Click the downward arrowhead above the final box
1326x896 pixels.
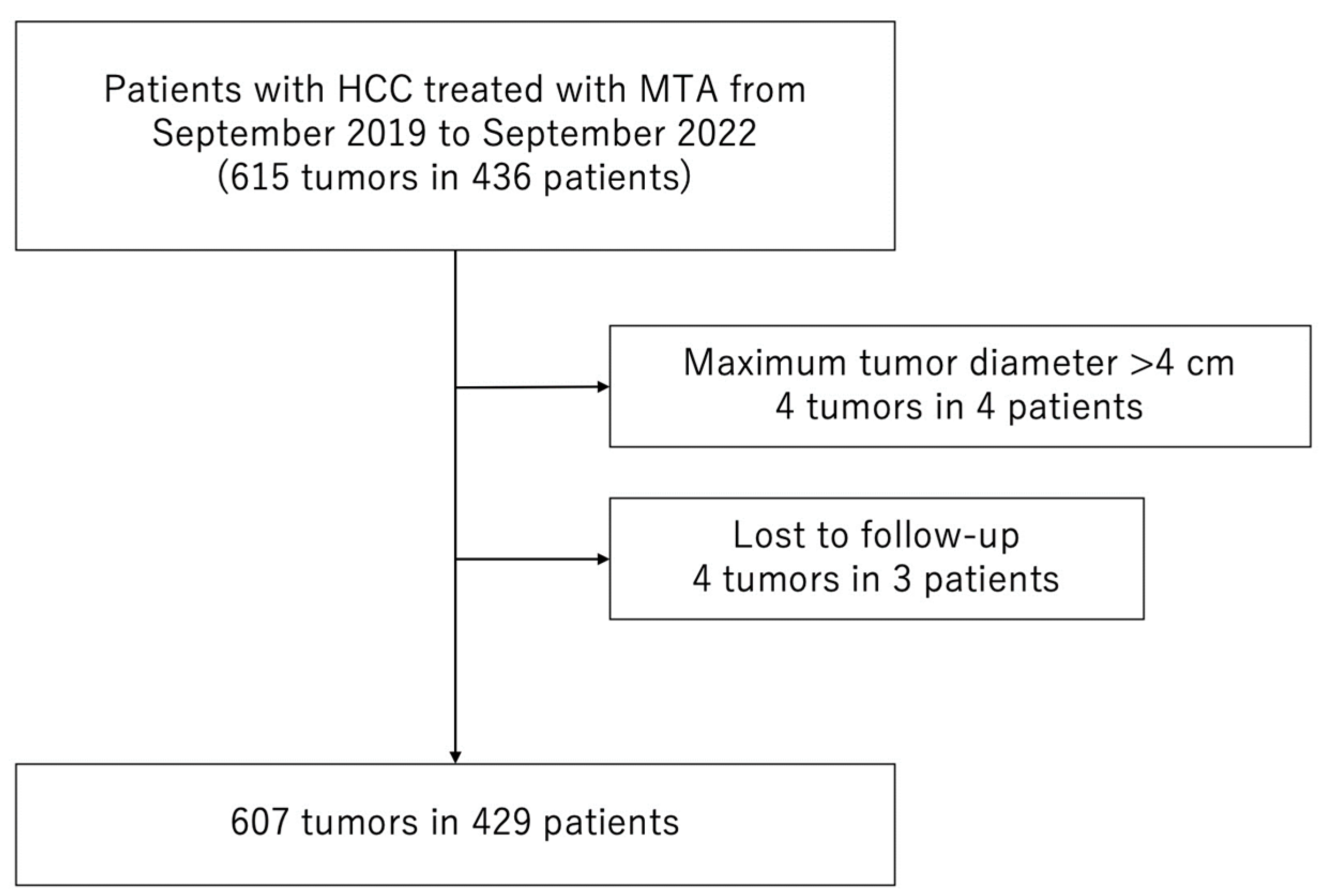click(x=455, y=757)
